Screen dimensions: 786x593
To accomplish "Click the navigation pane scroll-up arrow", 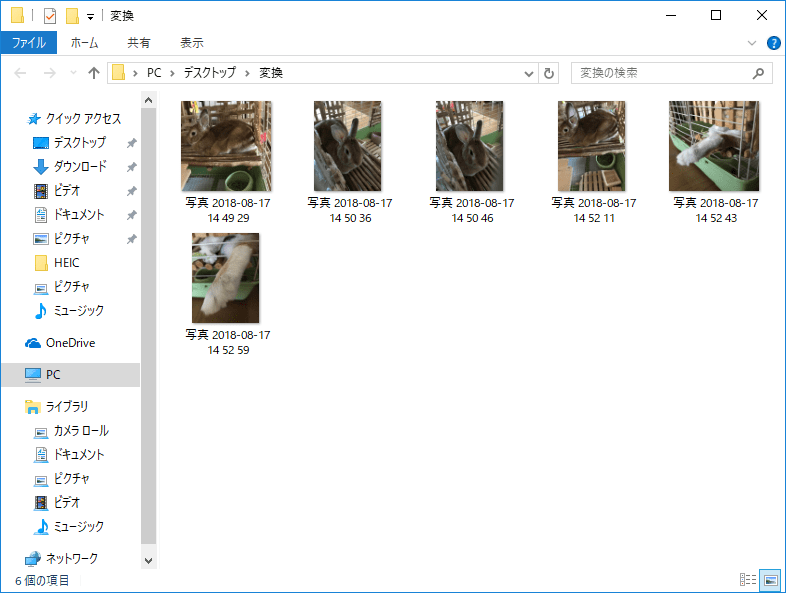I will point(148,100).
